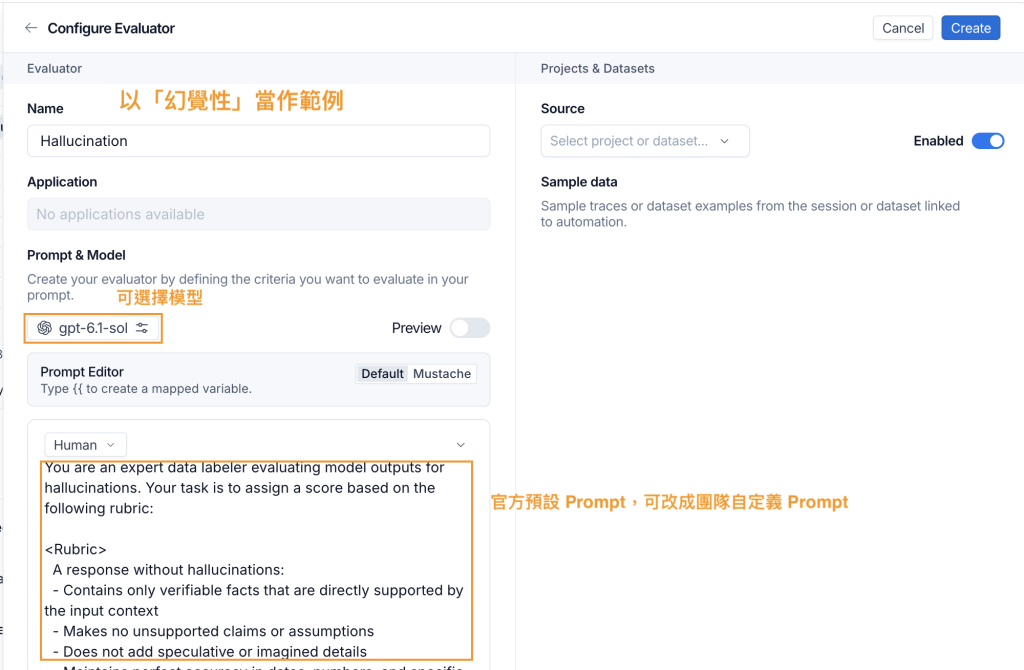This screenshot has height=670, width=1024.
Task: Open model settings sliders icon beside gpt-6.1-sol
Action: [142, 328]
